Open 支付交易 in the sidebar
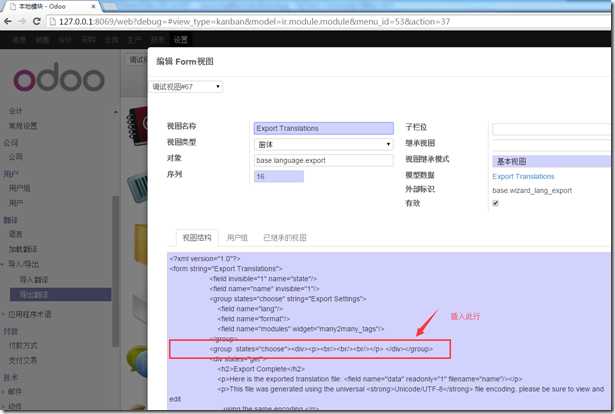 click(23, 361)
